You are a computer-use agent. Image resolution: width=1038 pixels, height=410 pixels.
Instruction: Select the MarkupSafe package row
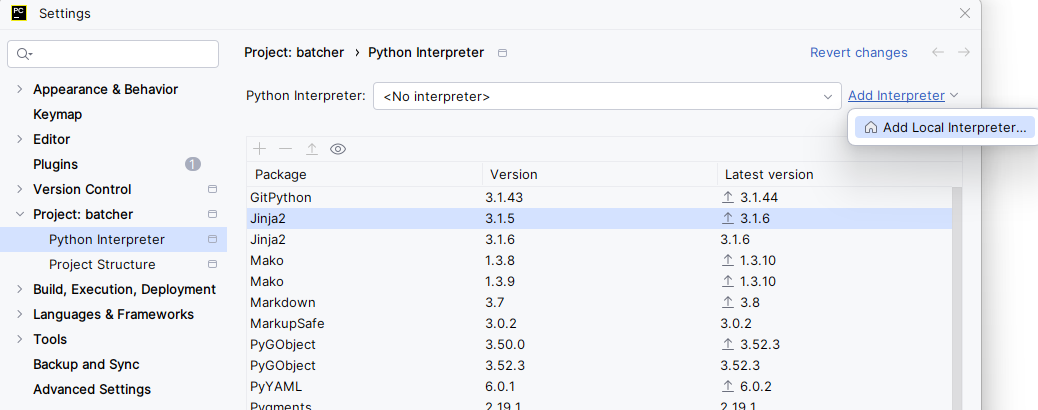[x=600, y=324]
